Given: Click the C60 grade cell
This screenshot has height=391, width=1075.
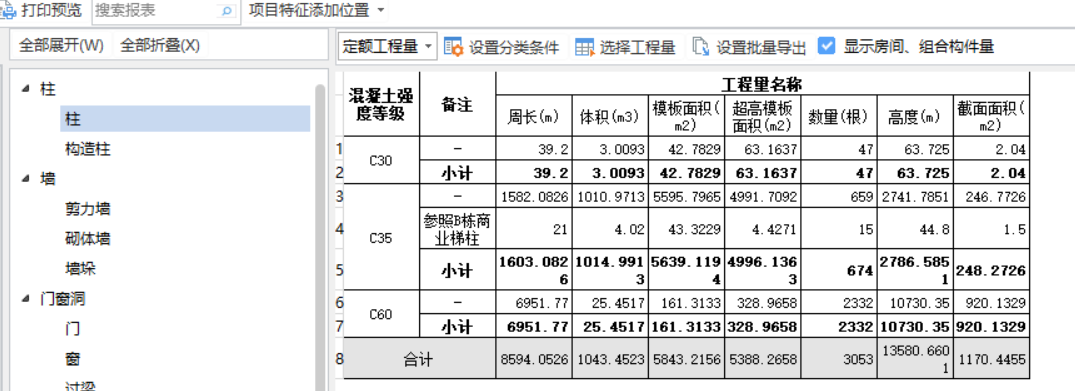Looking at the screenshot, I should point(382,313).
